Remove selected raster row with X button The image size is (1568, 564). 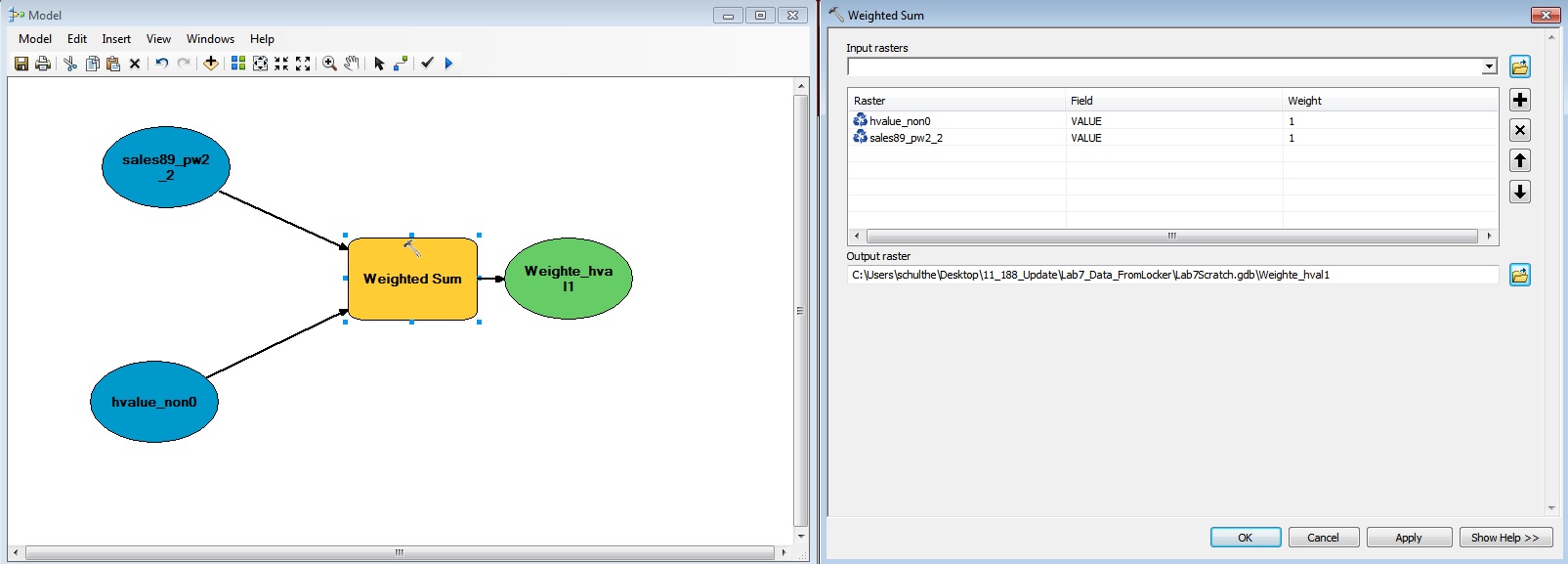pos(1520,130)
